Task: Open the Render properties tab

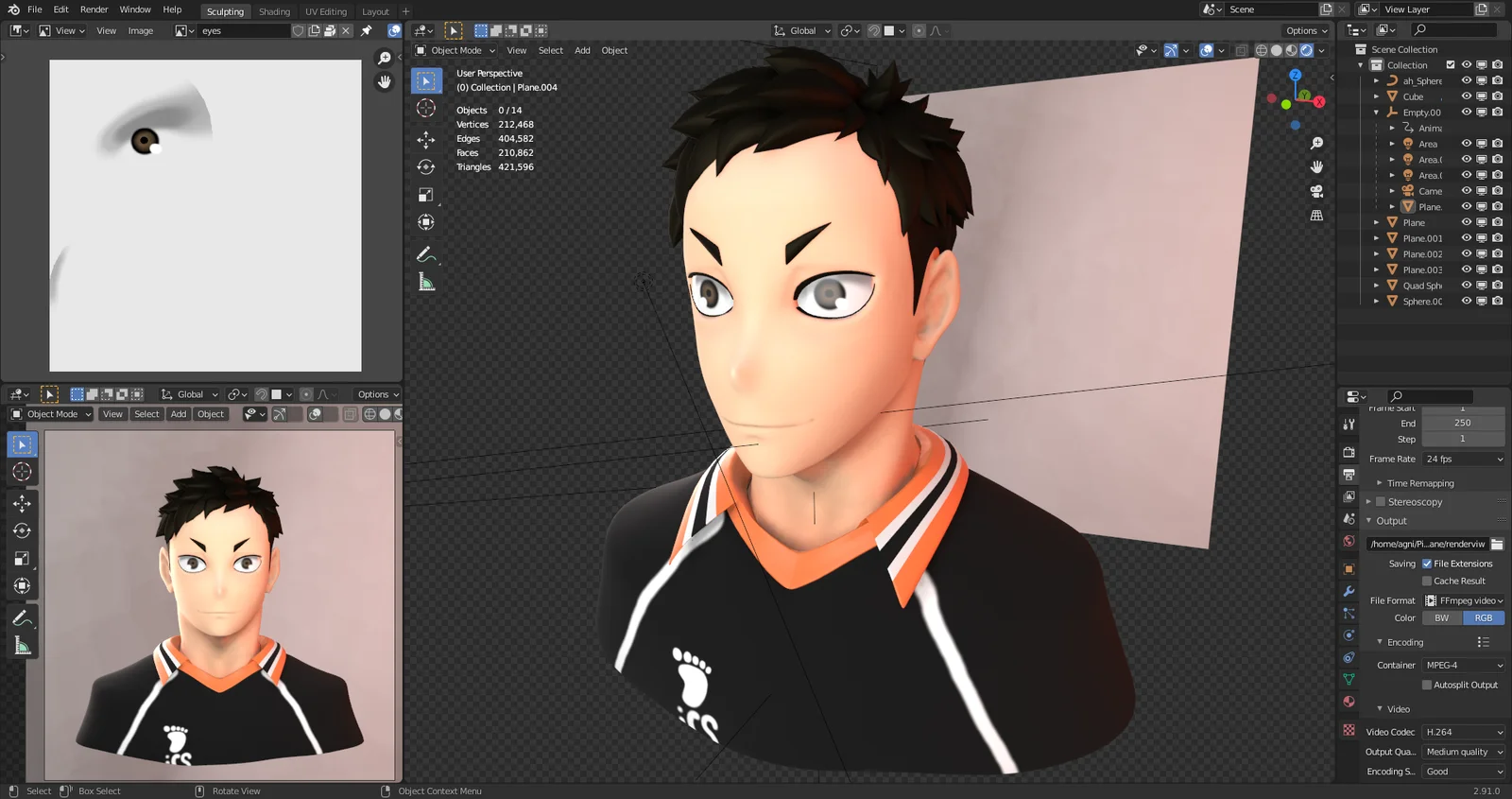Action: [x=1349, y=451]
